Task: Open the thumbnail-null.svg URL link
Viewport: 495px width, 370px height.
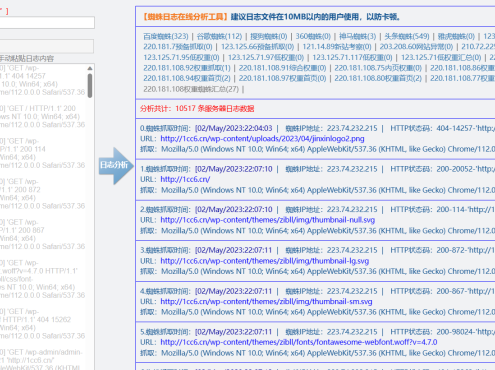Action: (268, 220)
